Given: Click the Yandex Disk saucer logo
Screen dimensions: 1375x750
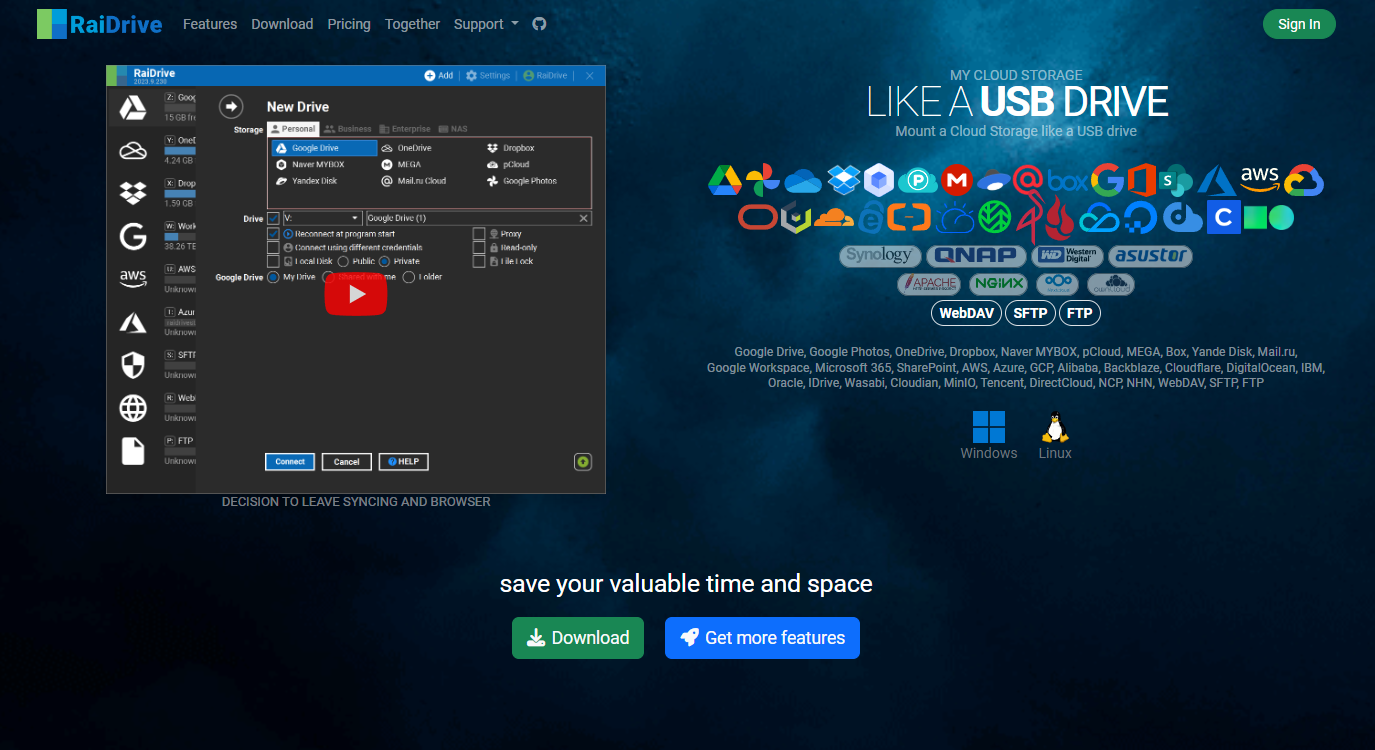Looking at the screenshot, I should click(x=993, y=180).
